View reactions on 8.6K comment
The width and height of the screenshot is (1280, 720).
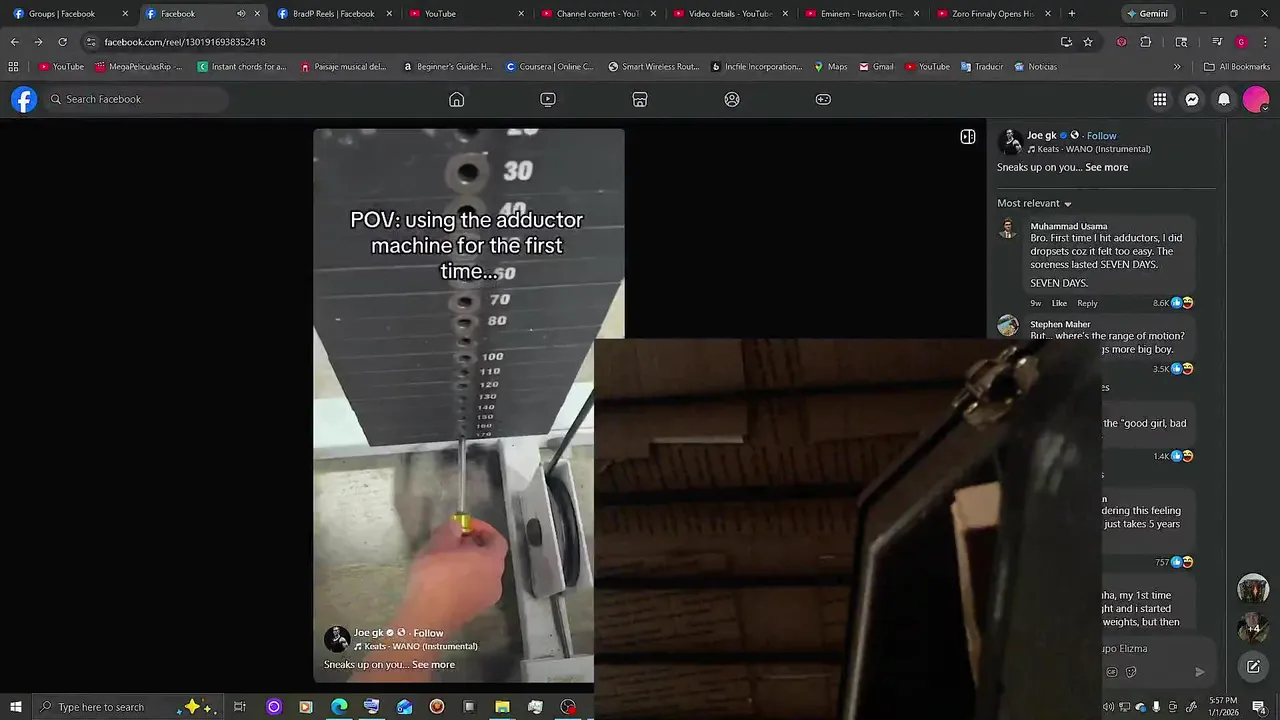pos(1173,303)
